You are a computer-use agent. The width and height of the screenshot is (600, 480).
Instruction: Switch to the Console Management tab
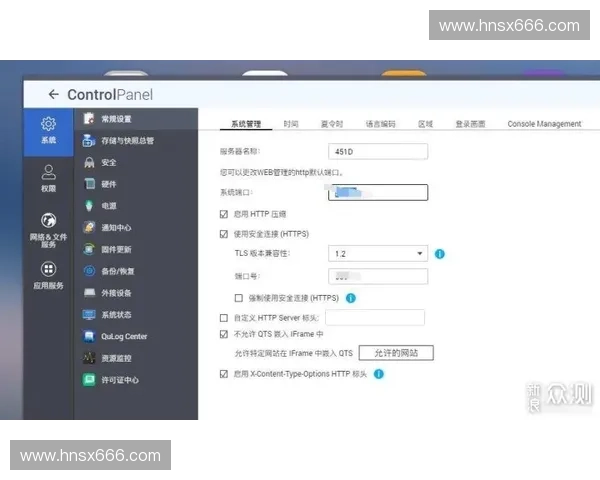point(544,124)
